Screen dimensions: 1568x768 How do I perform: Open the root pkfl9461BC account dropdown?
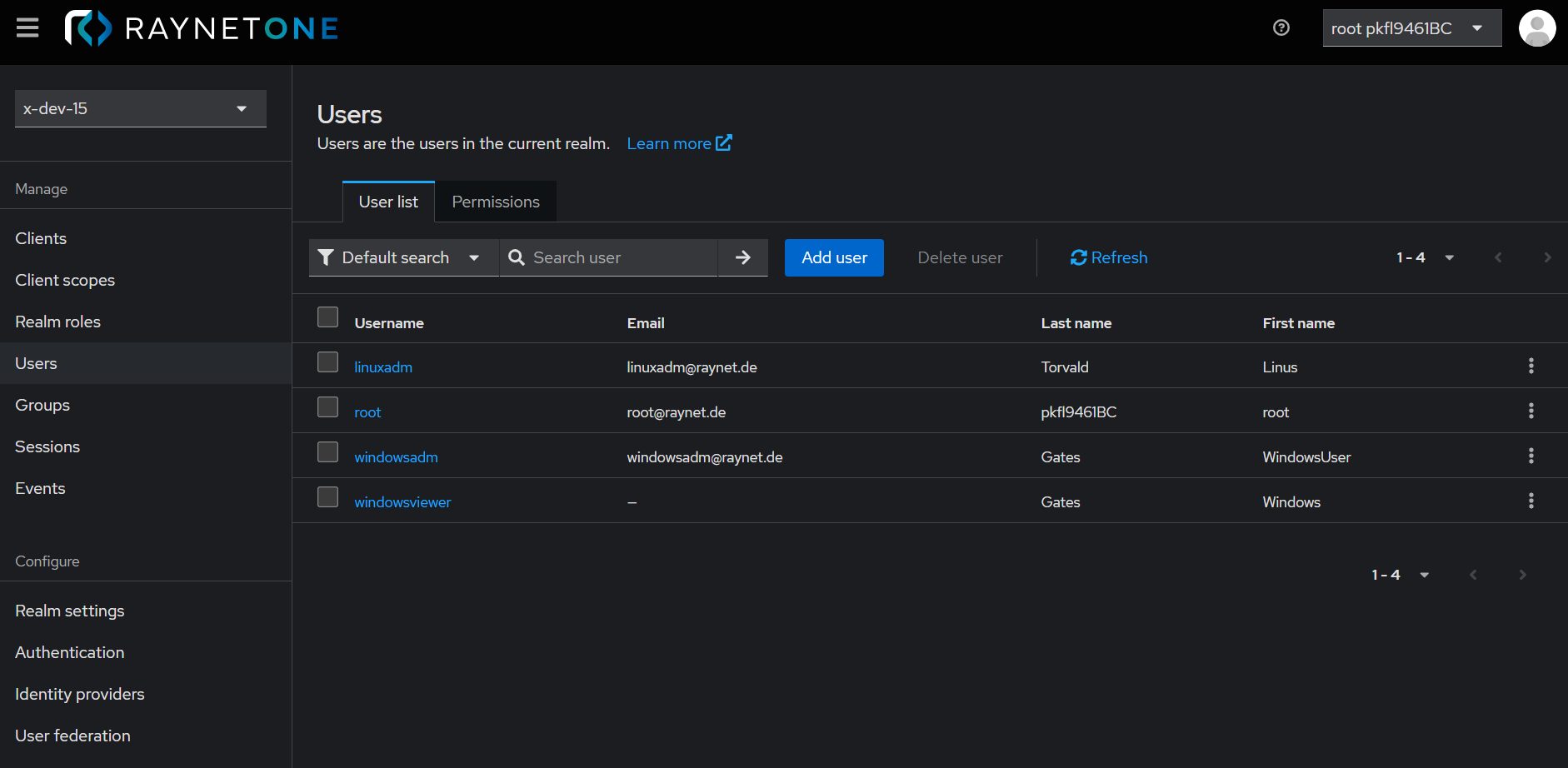tap(1411, 28)
